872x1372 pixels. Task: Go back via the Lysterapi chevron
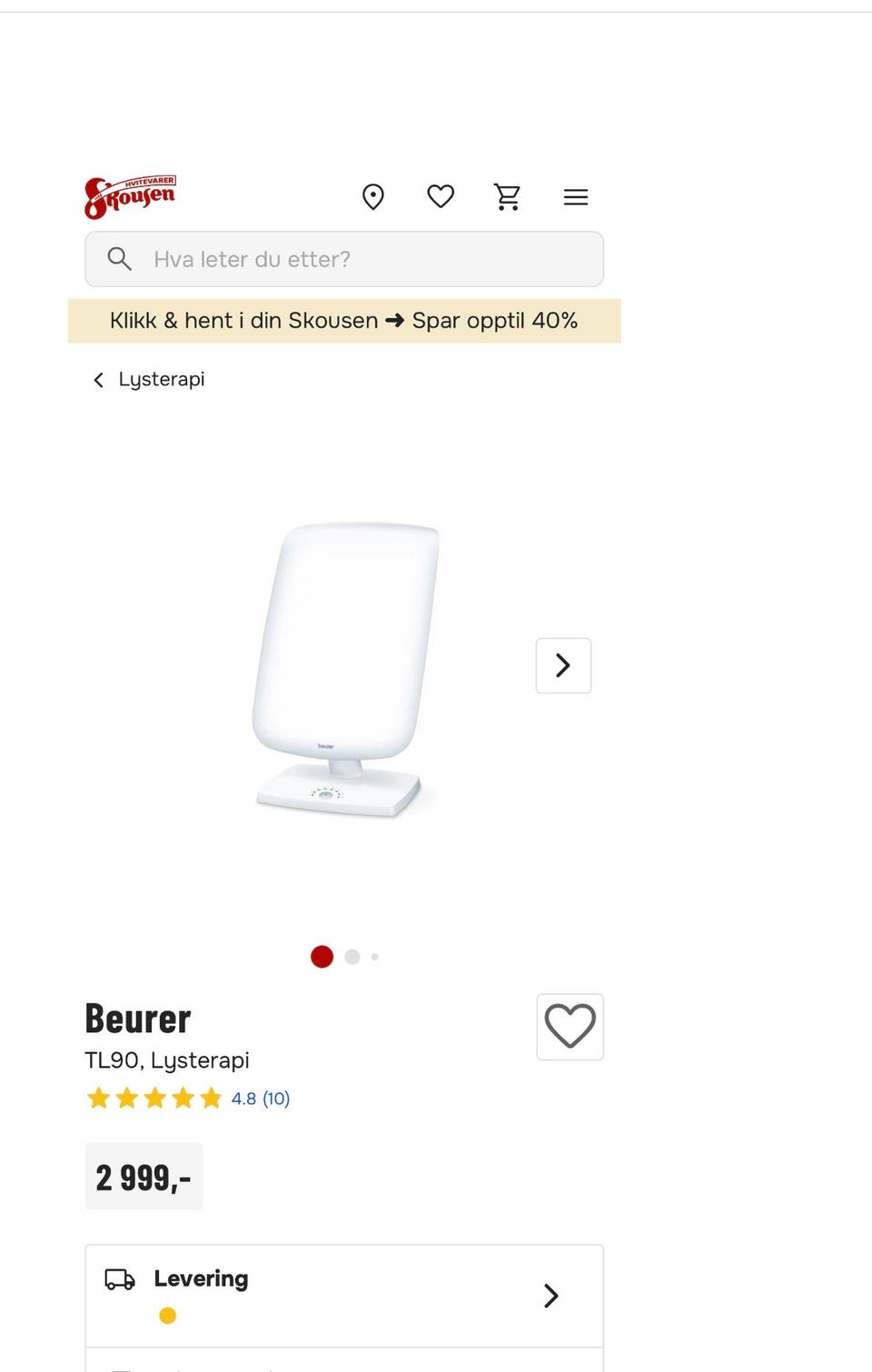point(99,380)
